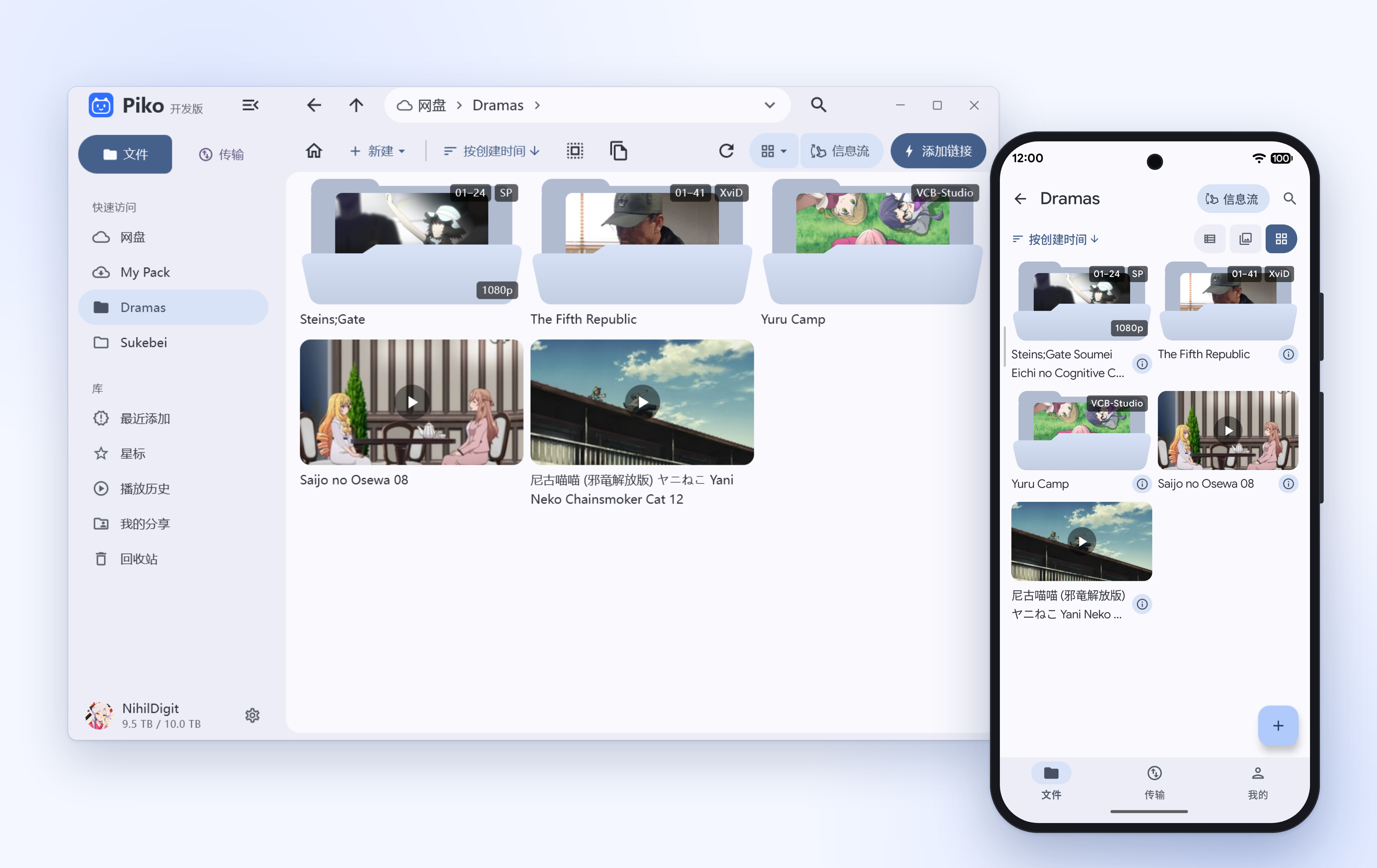Go back using desktop back arrow
Viewport: 1377px width, 868px height.
coord(314,105)
